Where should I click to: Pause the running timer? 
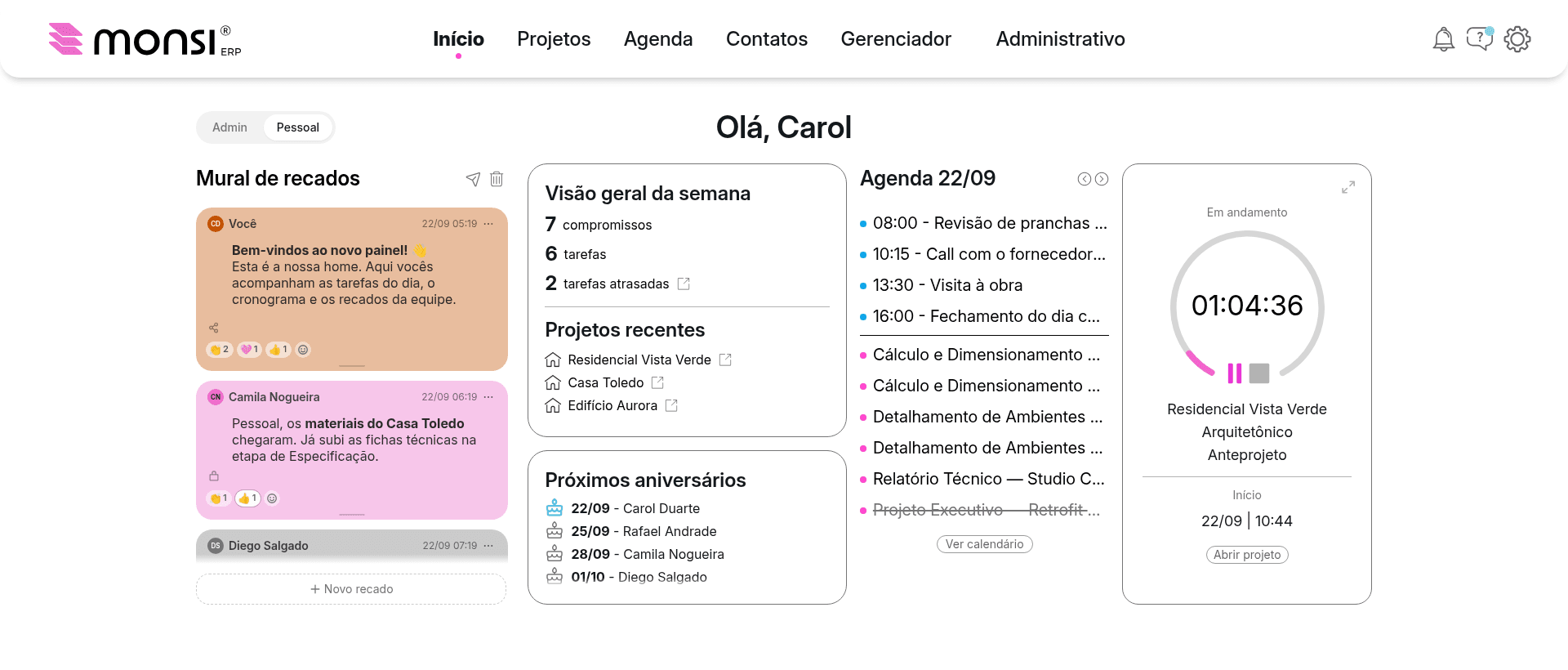pos(1235,373)
